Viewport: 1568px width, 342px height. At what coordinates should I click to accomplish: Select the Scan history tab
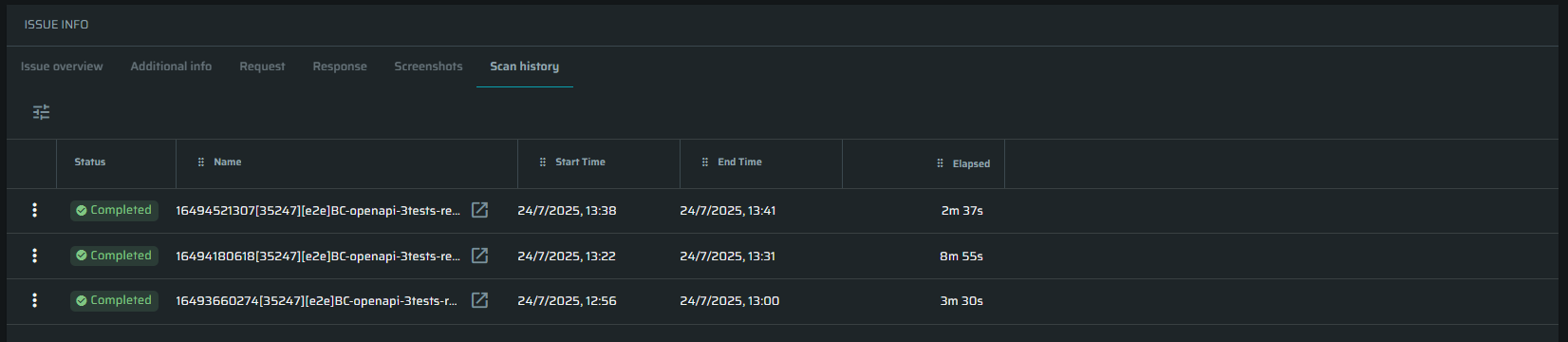tap(524, 66)
